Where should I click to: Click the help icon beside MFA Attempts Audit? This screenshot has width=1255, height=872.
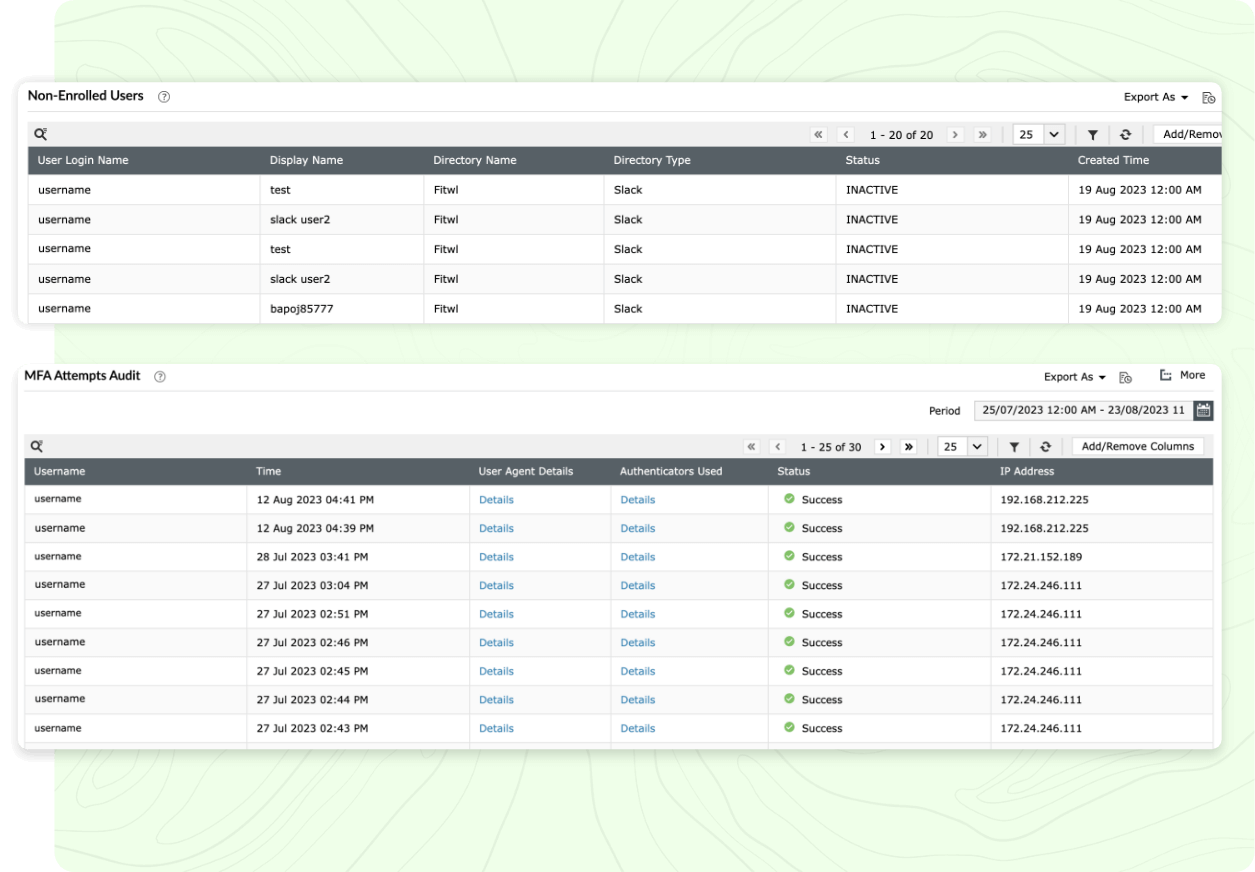coord(160,376)
